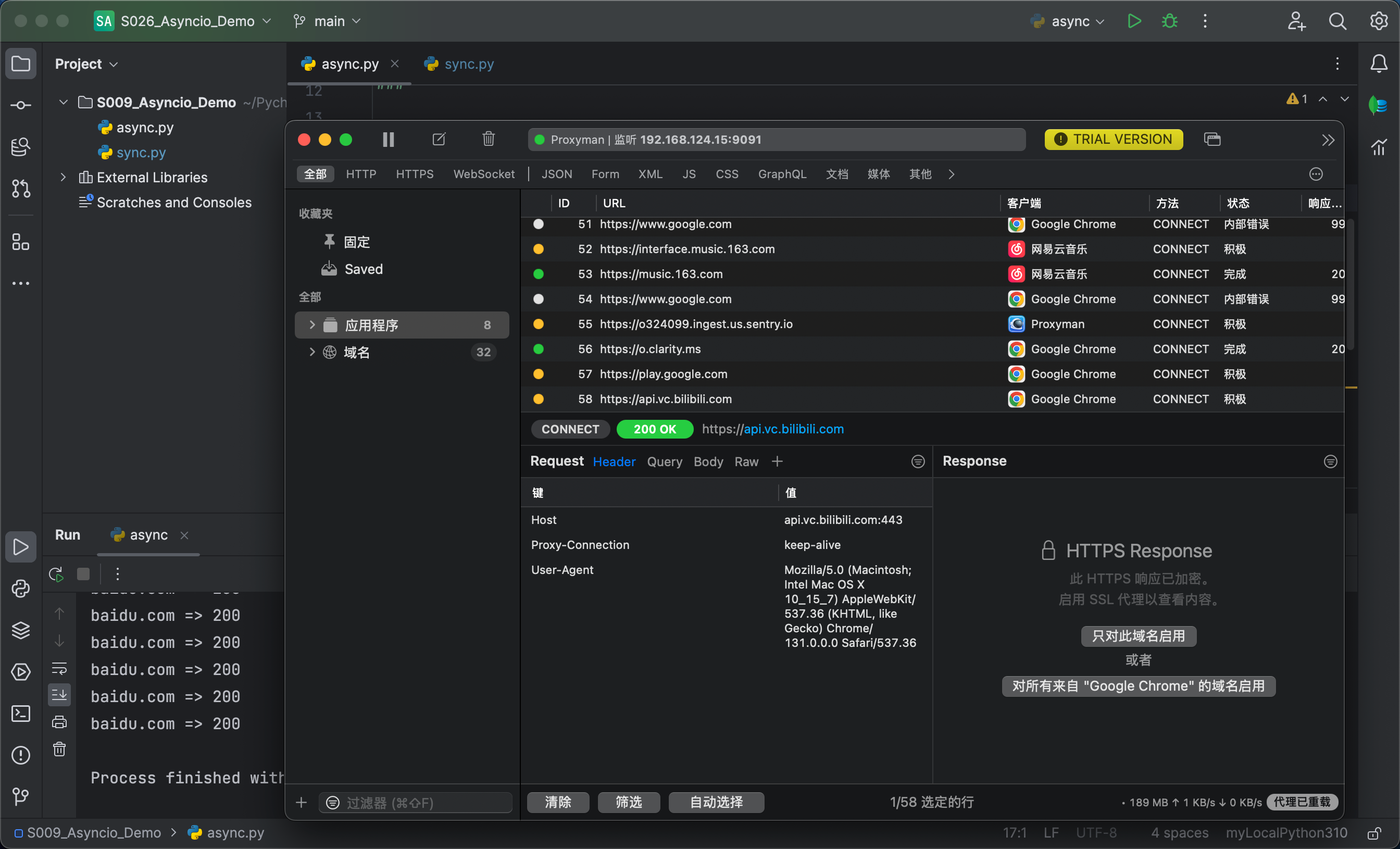Image resolution: width=1400 pixels, height=849 pixels.
Task: Open the Python Packages tool window
Action: 21,630
